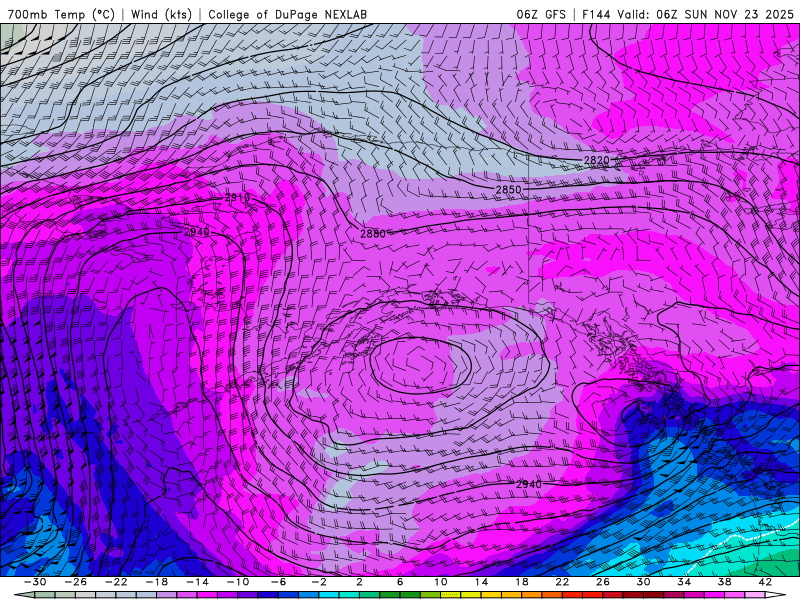Select the "06Z GFS" model run label
800x600 pixels.
point(541,14)
